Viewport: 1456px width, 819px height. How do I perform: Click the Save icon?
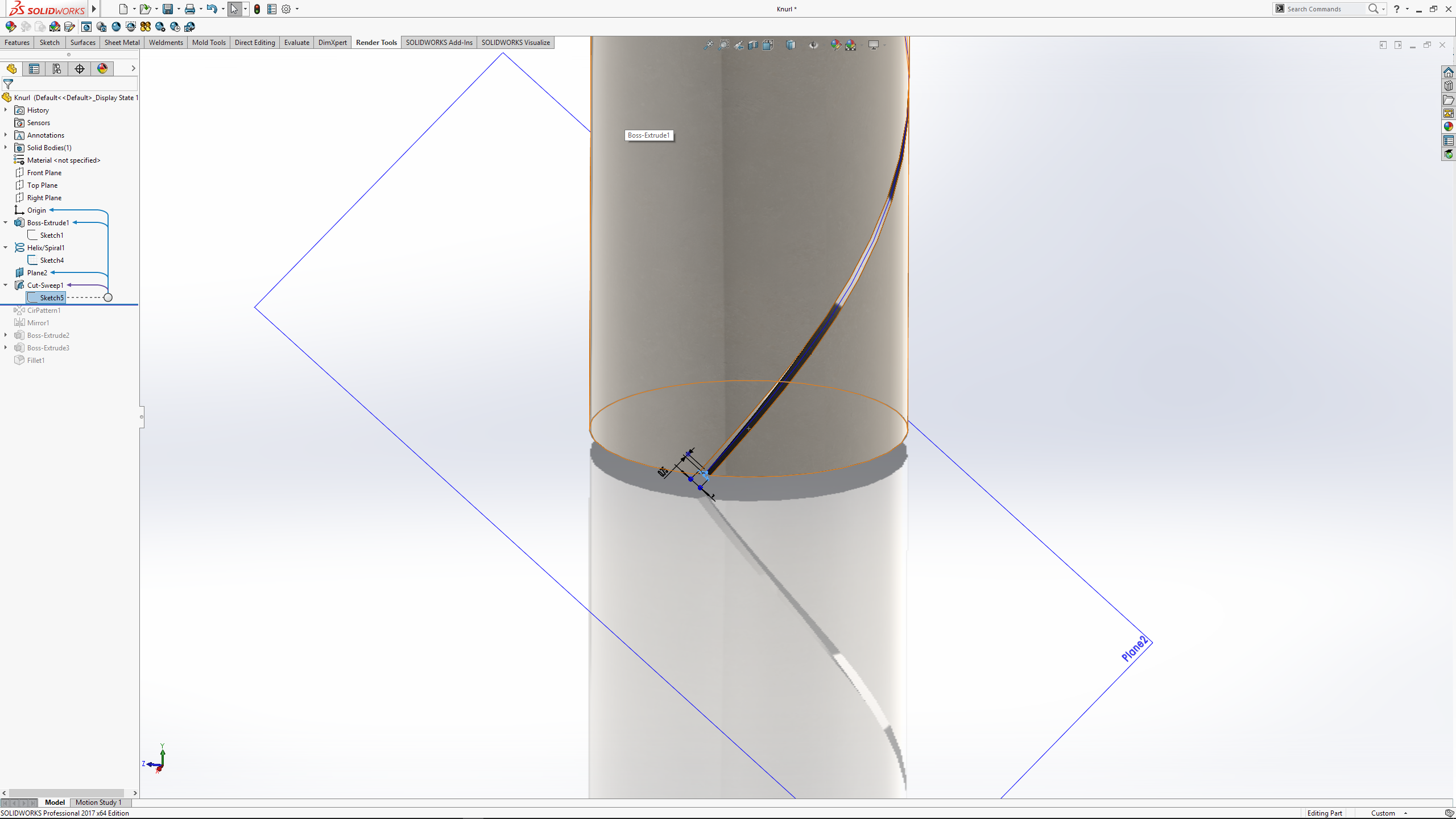point(167,9)
